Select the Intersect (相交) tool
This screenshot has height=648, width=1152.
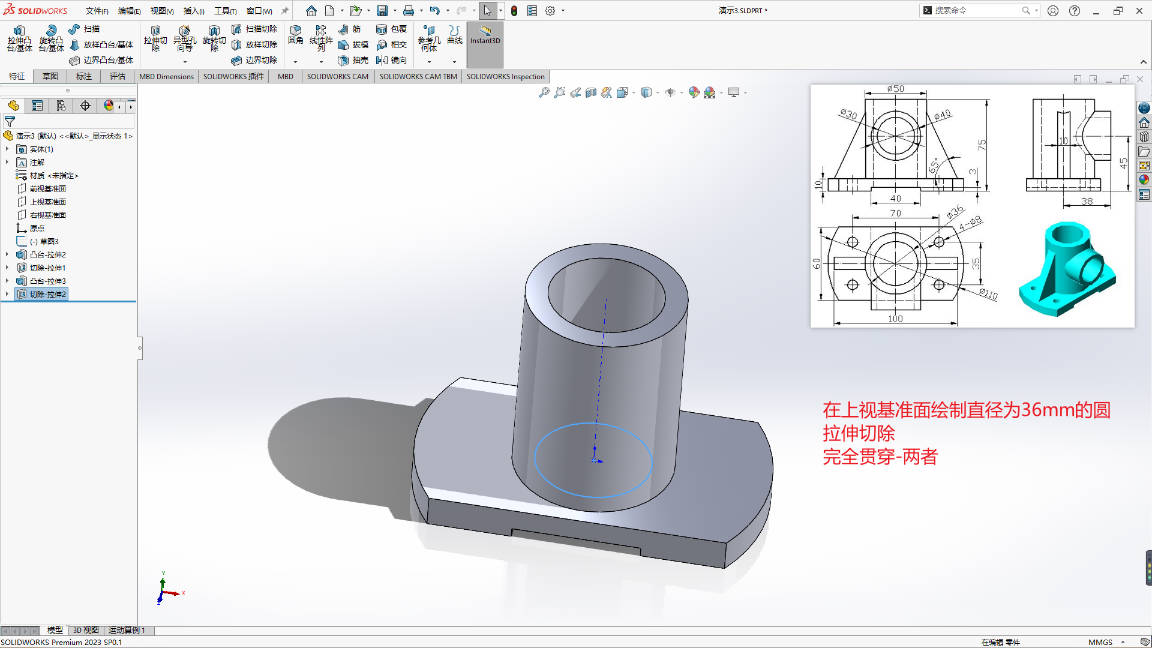tap(392, 45)
